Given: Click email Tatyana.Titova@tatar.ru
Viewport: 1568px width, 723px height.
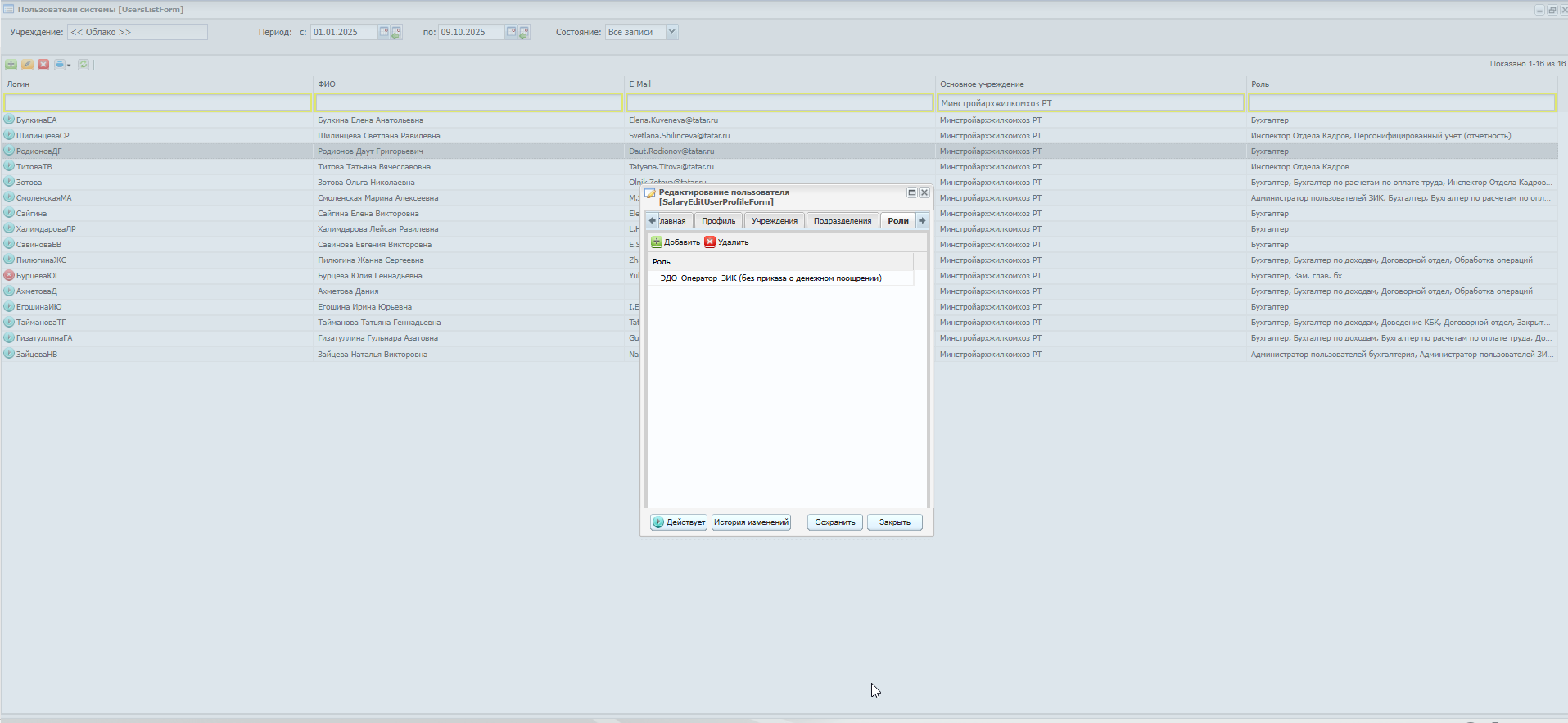Looking at the screenshot, I should 671,167.
